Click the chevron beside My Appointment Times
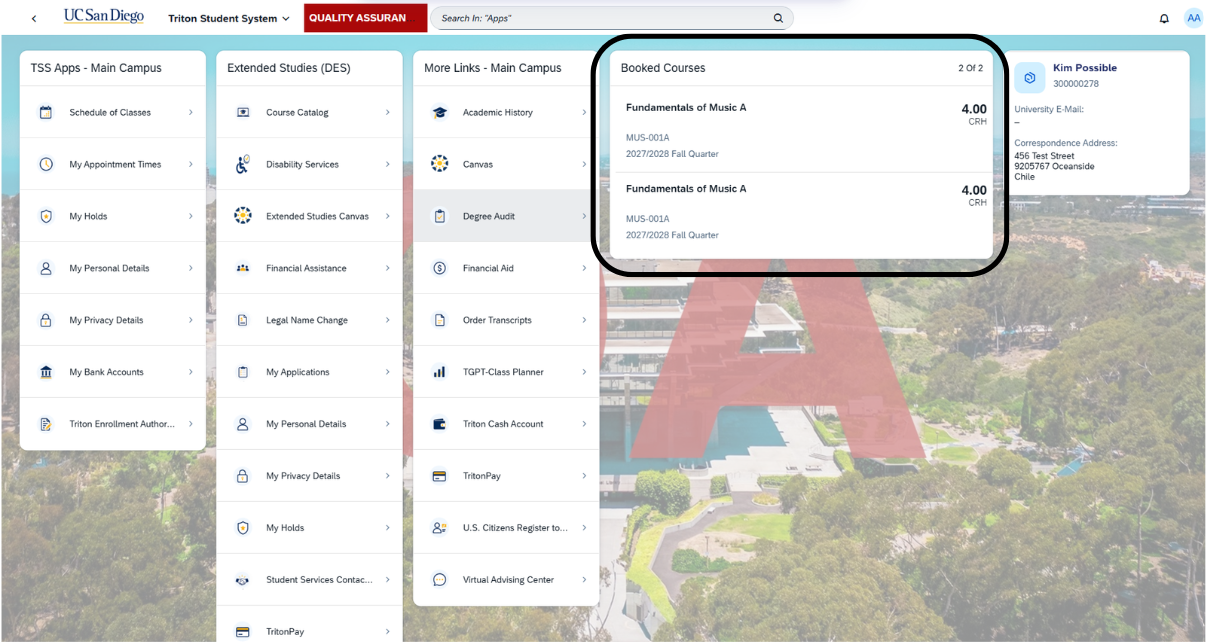 coord(190,164)
